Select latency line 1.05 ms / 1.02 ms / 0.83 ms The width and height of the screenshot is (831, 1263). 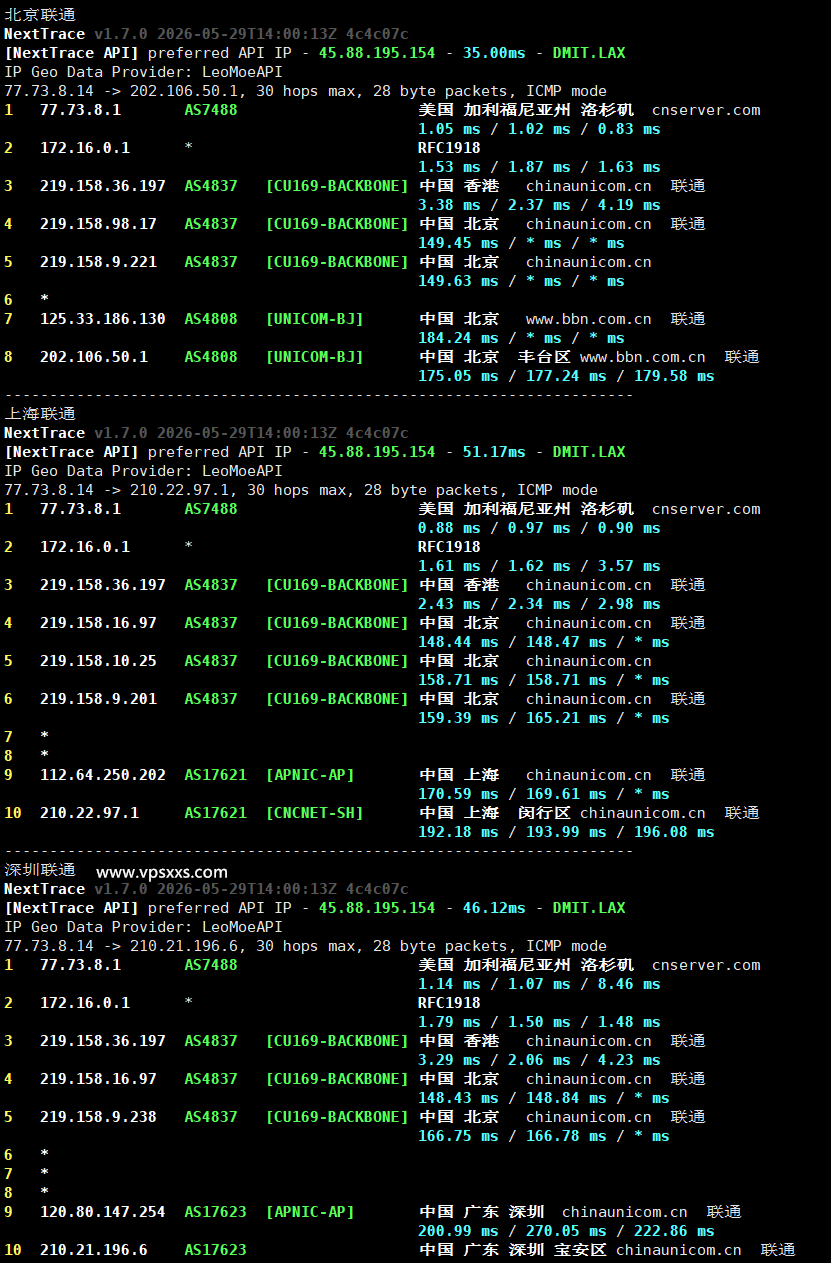539,129
